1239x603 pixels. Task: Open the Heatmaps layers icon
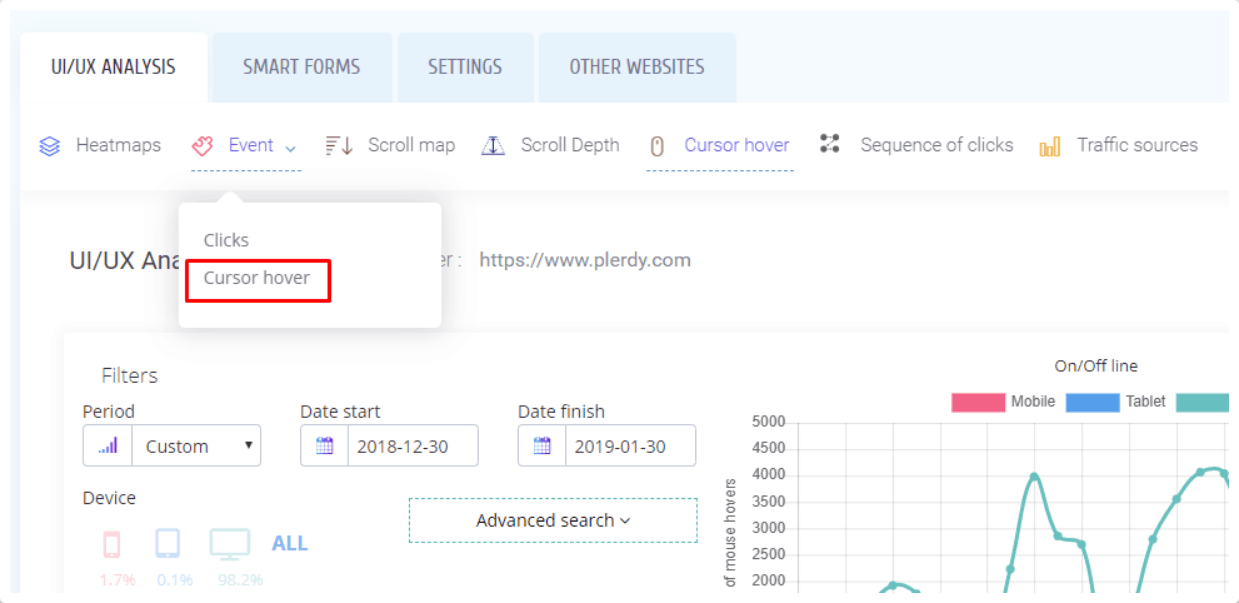click(49, 146)
